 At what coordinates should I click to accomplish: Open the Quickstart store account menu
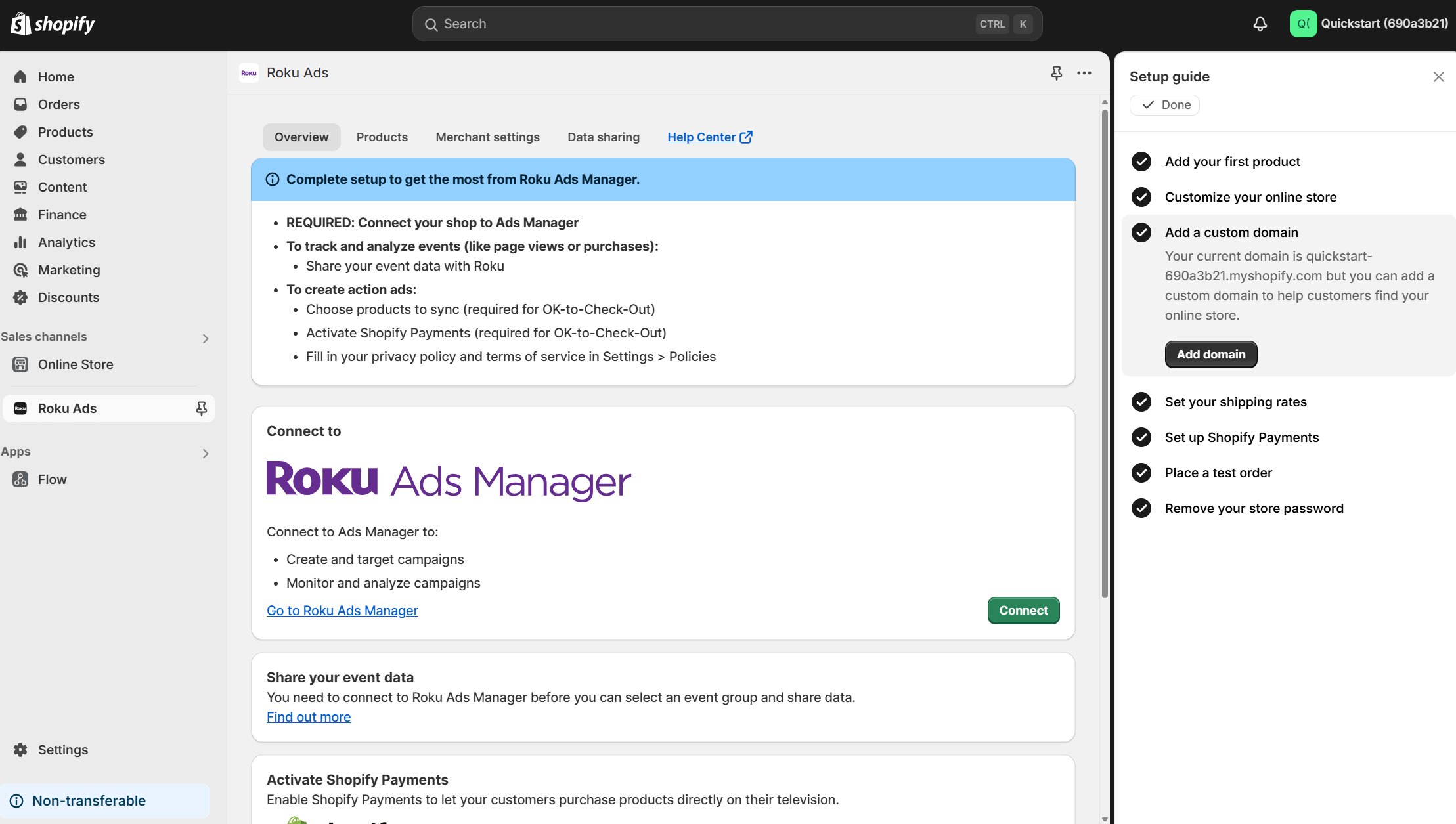[x=1369, y=24]
